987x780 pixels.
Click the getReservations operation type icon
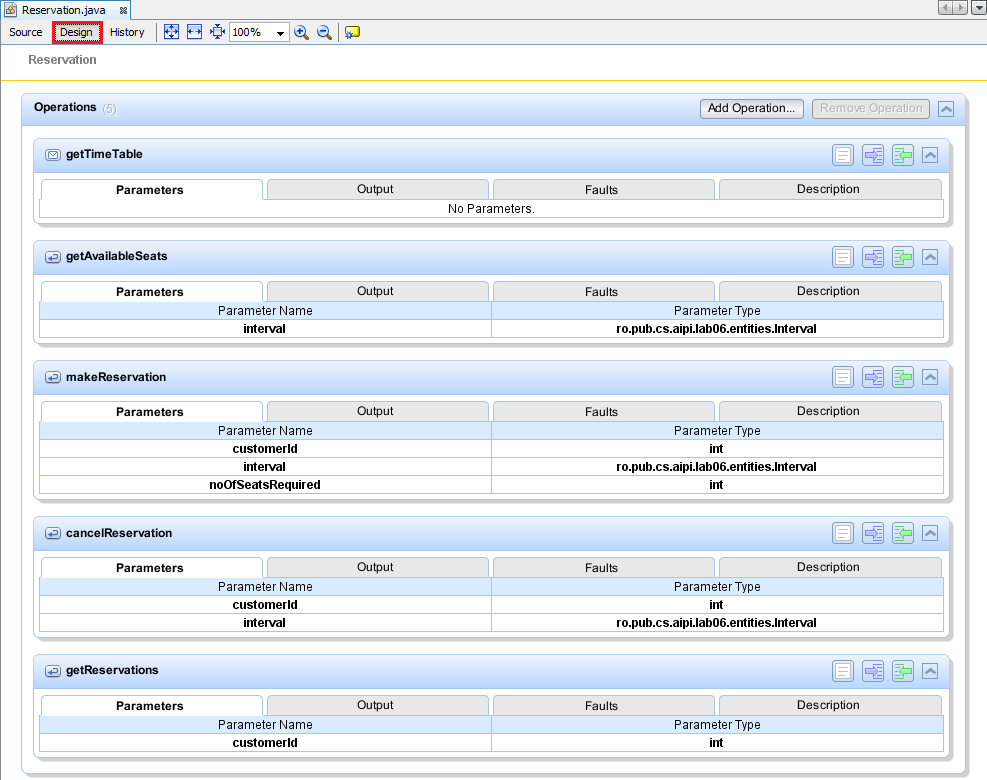click(x=53, y=671)
